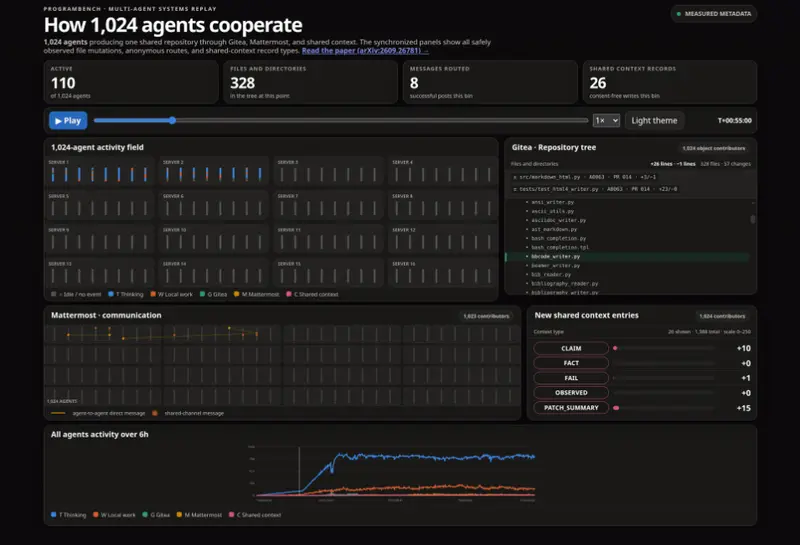Image resolution: width=800 pixels, height=545 pixels.
Task: Start the replay with the Play button
Action: coord(68,120)
